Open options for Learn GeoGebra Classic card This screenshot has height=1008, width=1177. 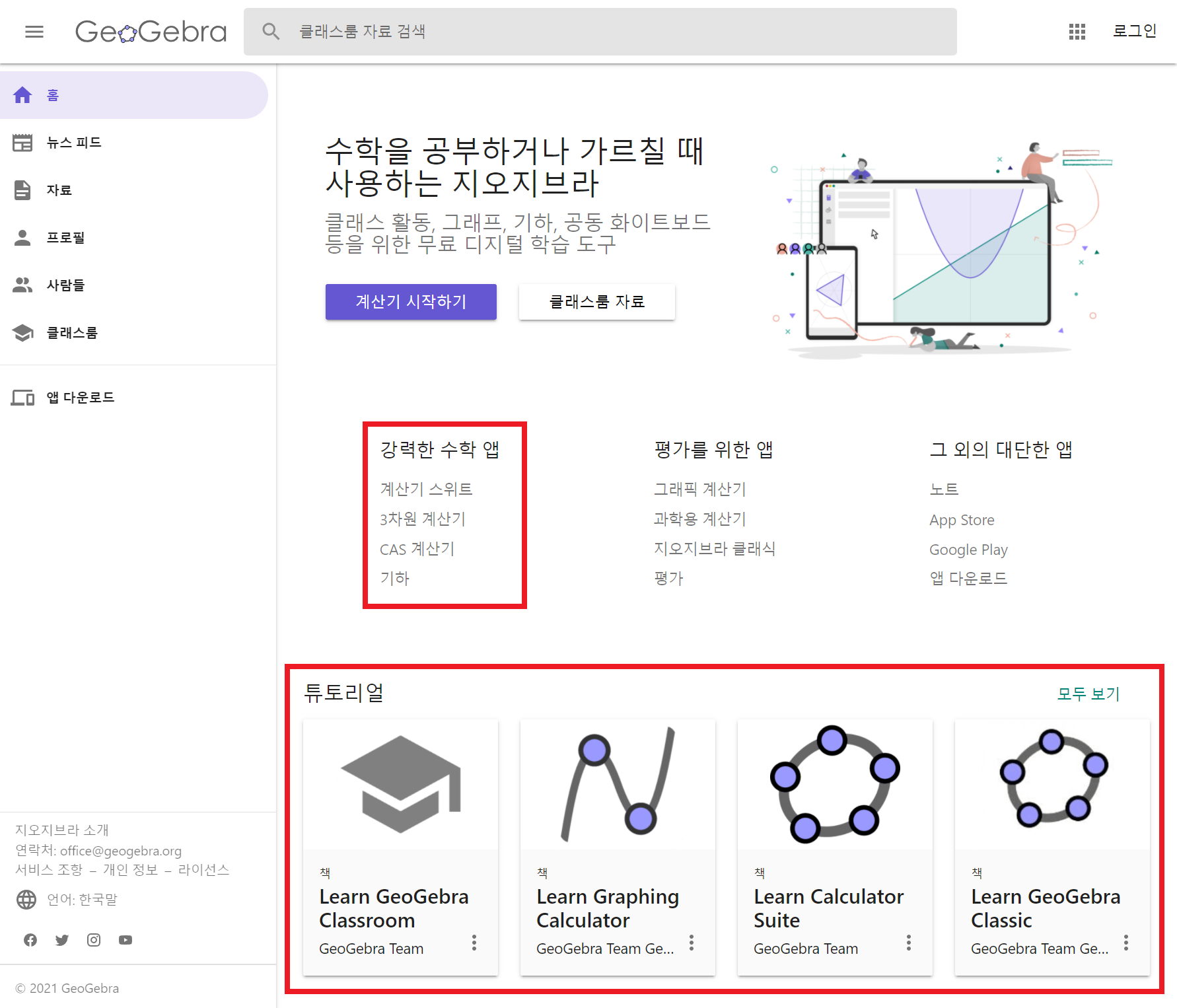pos(1126,943)
